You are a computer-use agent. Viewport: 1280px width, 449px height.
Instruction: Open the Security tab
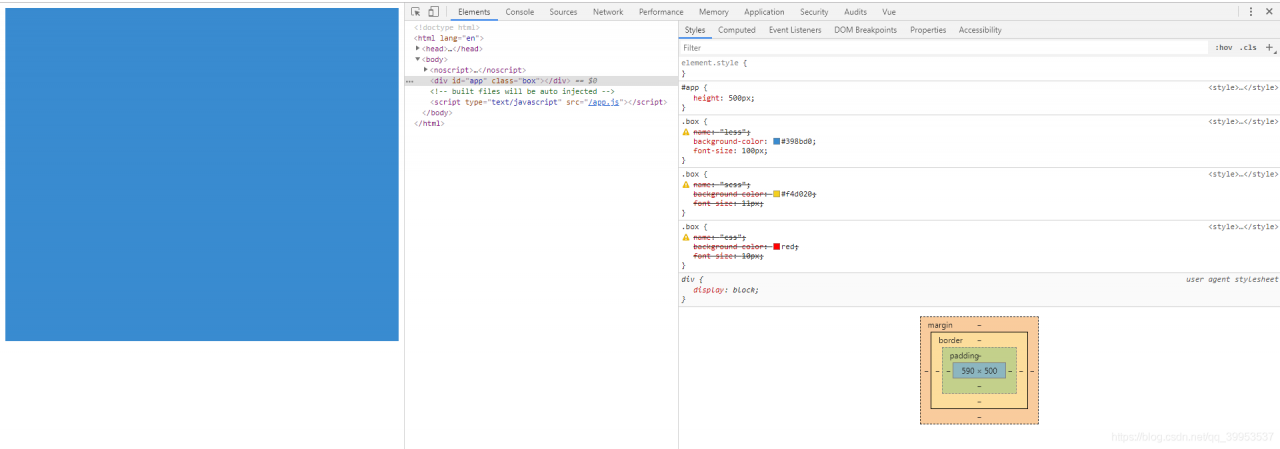coord(814,12)
